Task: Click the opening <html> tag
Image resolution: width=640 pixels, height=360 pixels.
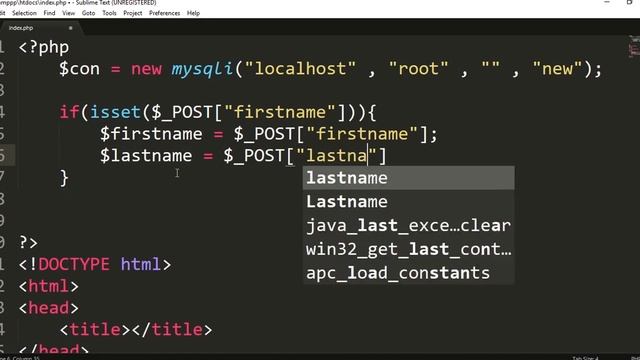Action: tap(49, 286)
